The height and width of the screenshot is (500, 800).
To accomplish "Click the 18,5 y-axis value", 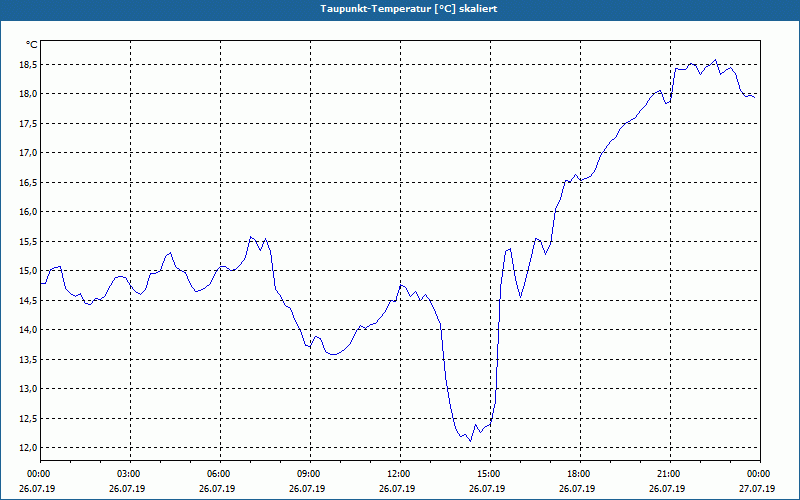I will (x=29, y=64).
